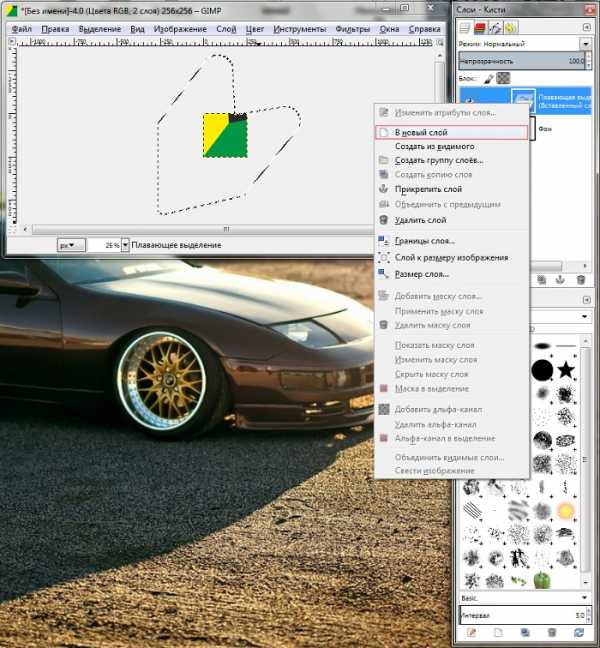
Task: Click the folder icon beside 'Создать группу слоёв'
Action: pyautogui.click(x=384, y=160)
